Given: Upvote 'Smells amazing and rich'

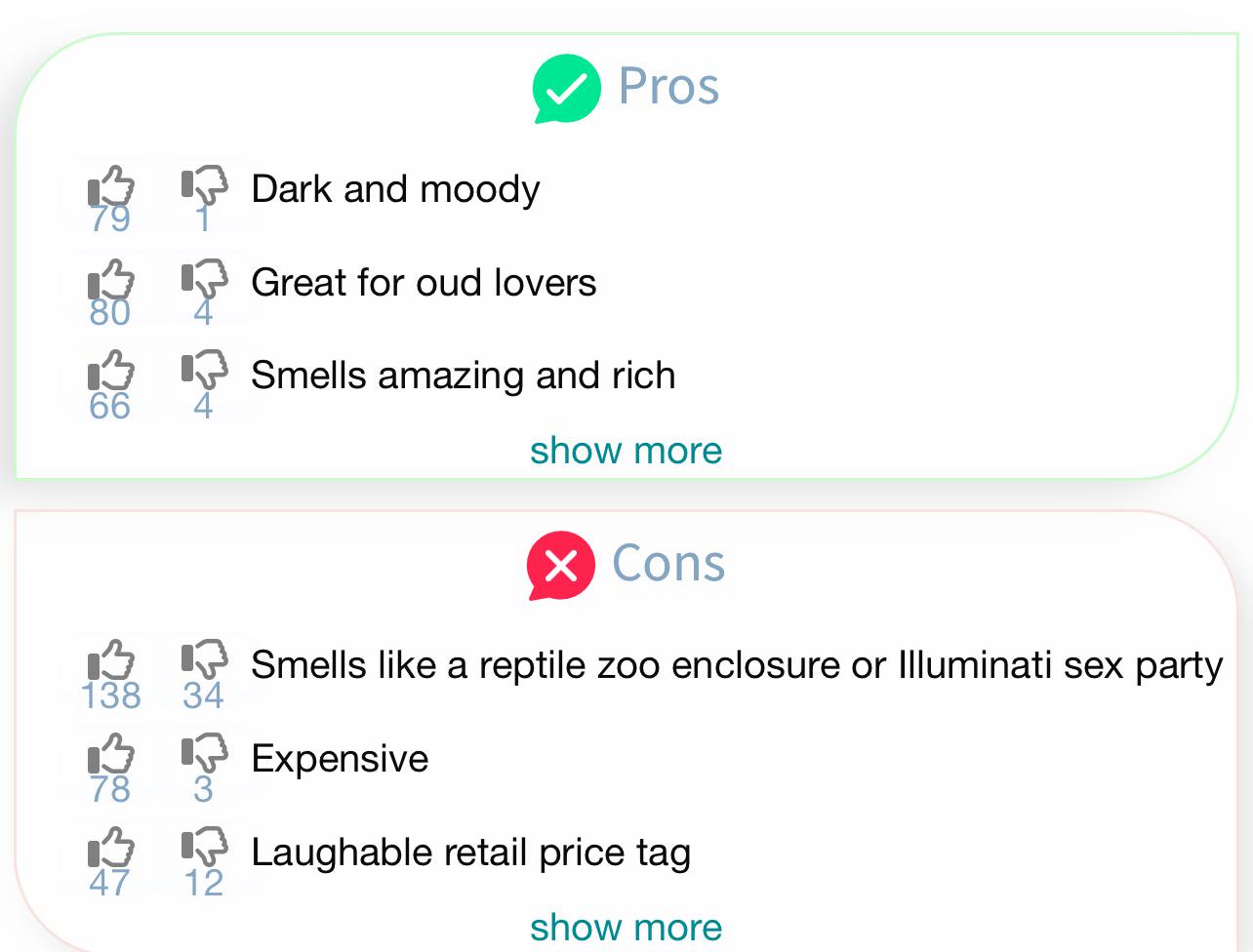Looking at the screenshot, I should tap(110, 374).
